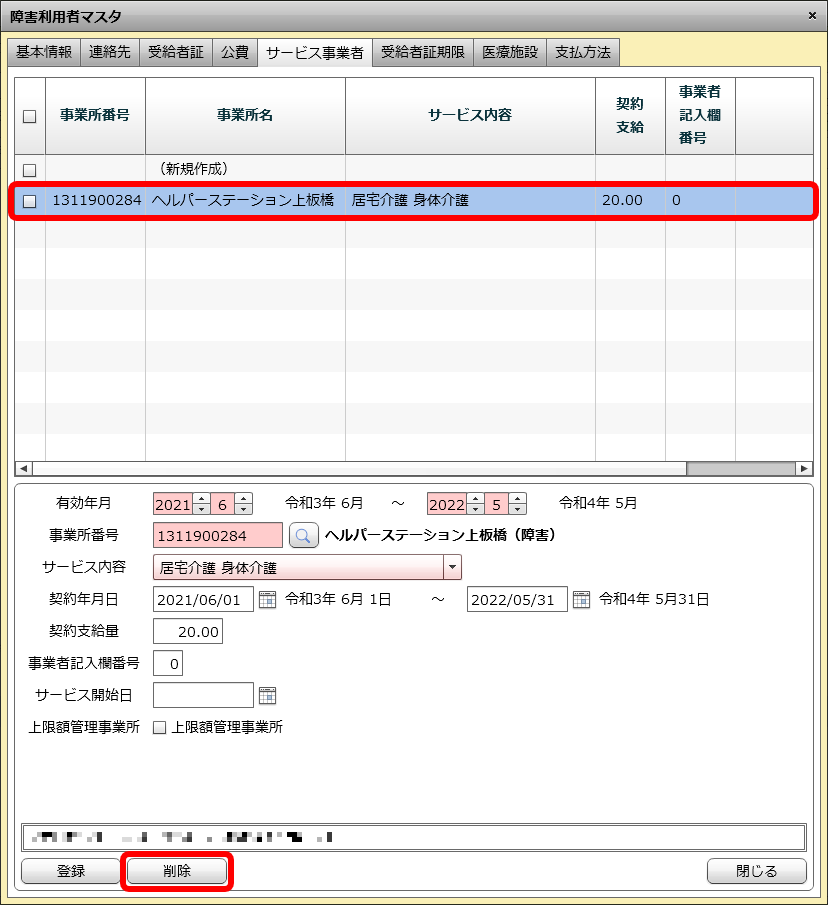
Task: Switch to the 受給者証期限 tab
Action: coord(422,52)
